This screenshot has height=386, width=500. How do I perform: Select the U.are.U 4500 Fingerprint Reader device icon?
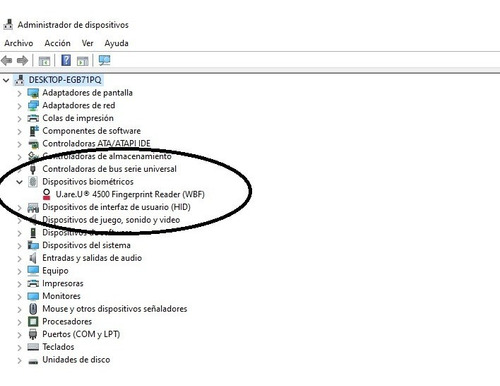47,194
